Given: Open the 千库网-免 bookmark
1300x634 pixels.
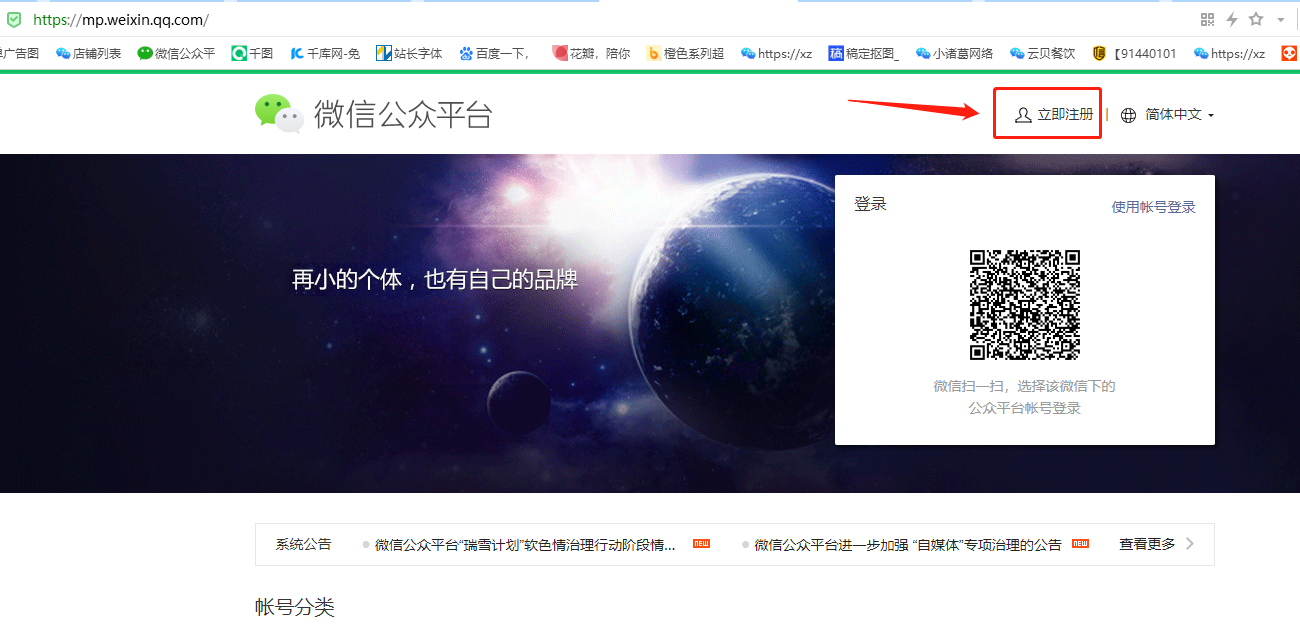Looking at the screenshot, I should 325,53.
